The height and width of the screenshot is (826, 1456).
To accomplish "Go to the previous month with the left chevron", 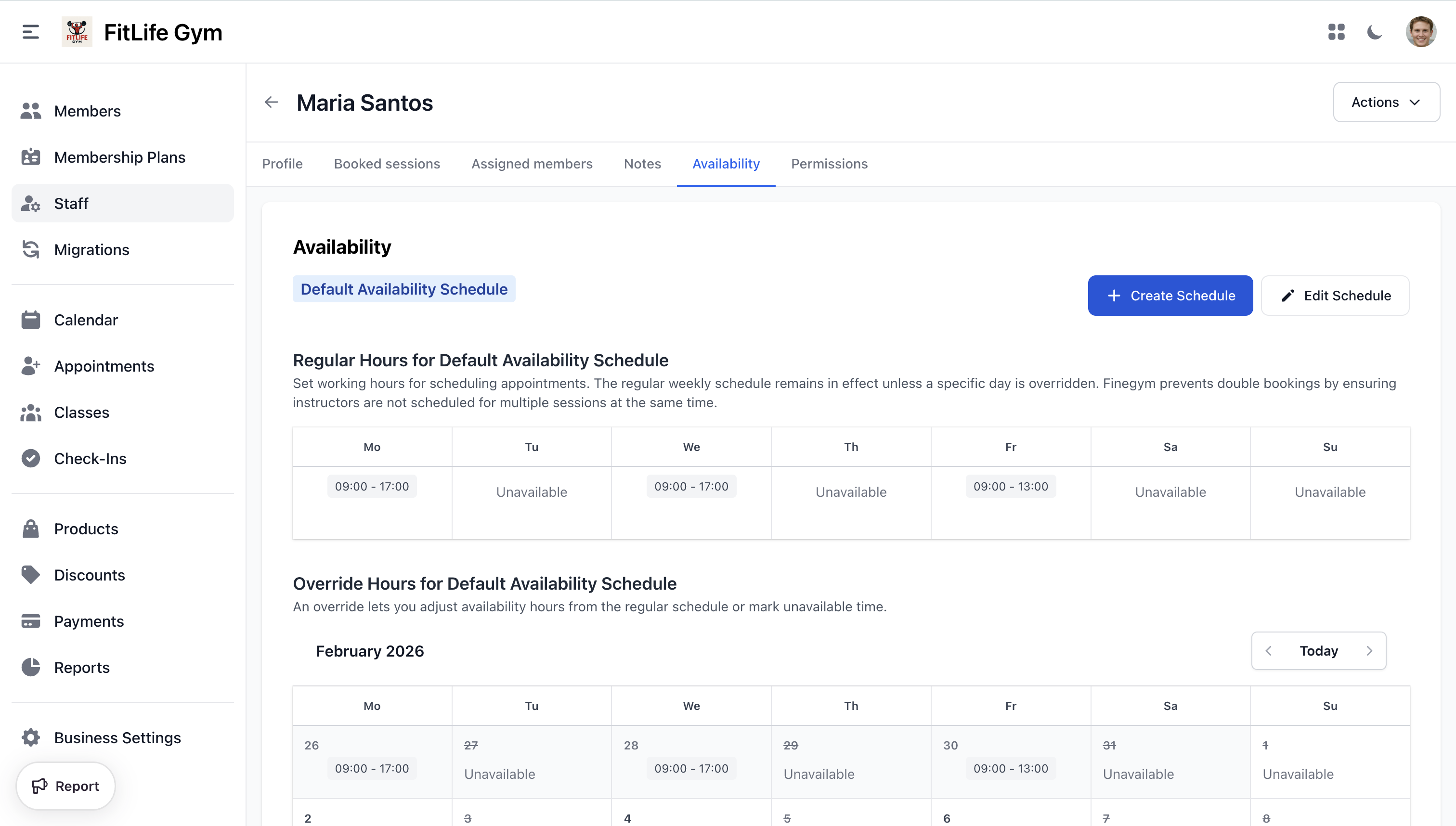I will pos(1269,651).
